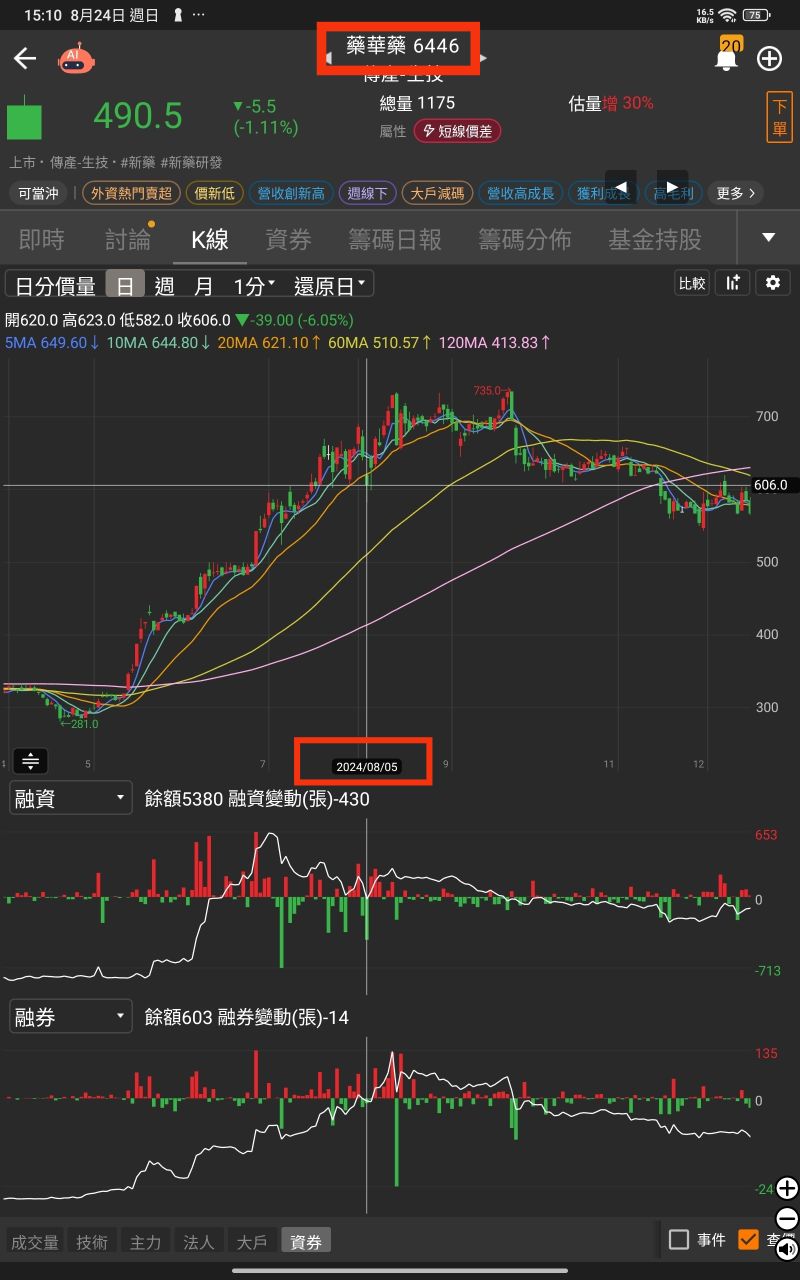Open the AI robot assistant icon
The width and height of the screenshot is (800, 1280).
tap(76, 59)
